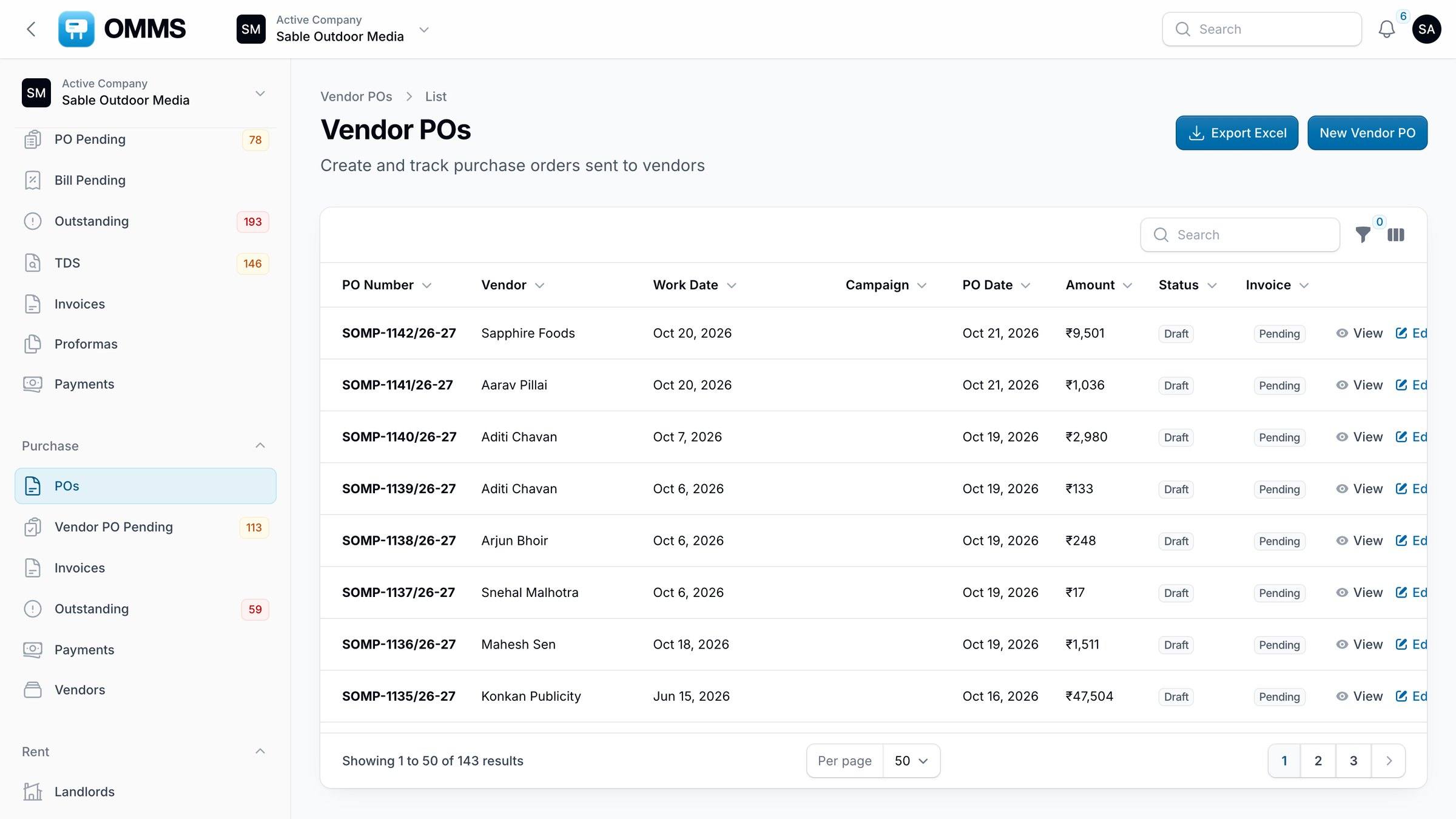
Task: Click the Vendor POs breadcrumb
Action: click(356, 96)
